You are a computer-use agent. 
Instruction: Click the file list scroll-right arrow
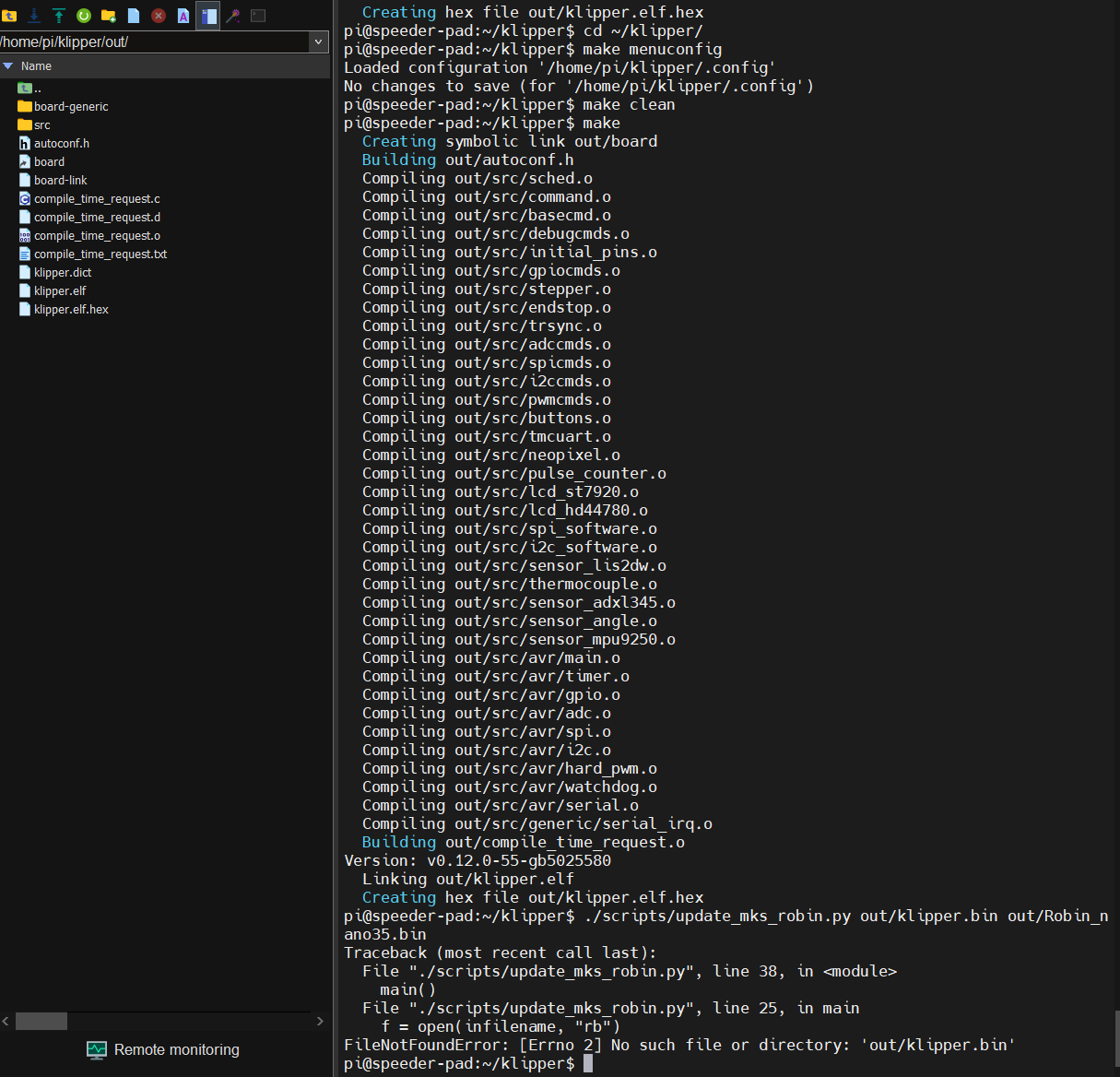click(x=320, y=1021)
